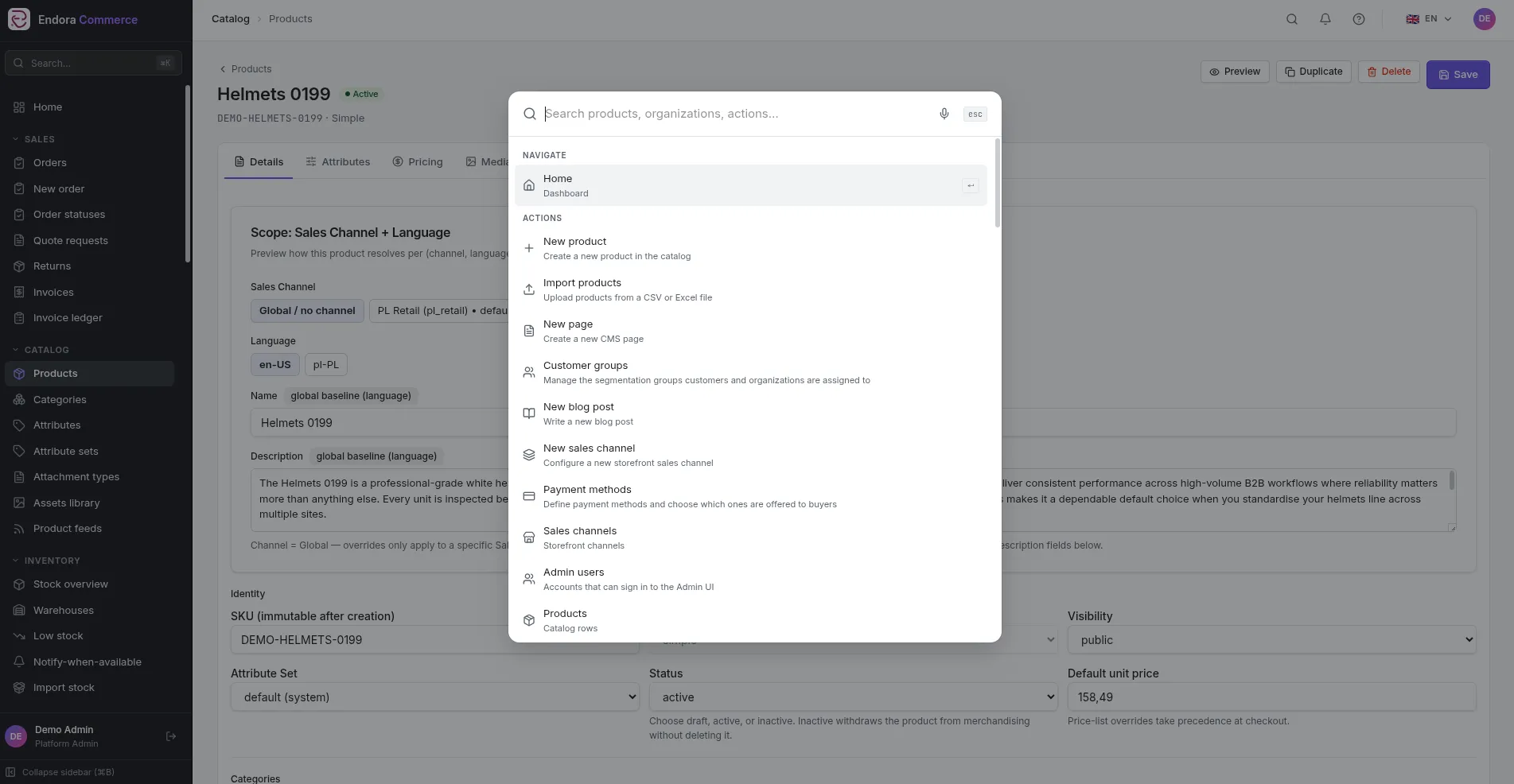Click the microphone voice search icon

click(944, 114)
